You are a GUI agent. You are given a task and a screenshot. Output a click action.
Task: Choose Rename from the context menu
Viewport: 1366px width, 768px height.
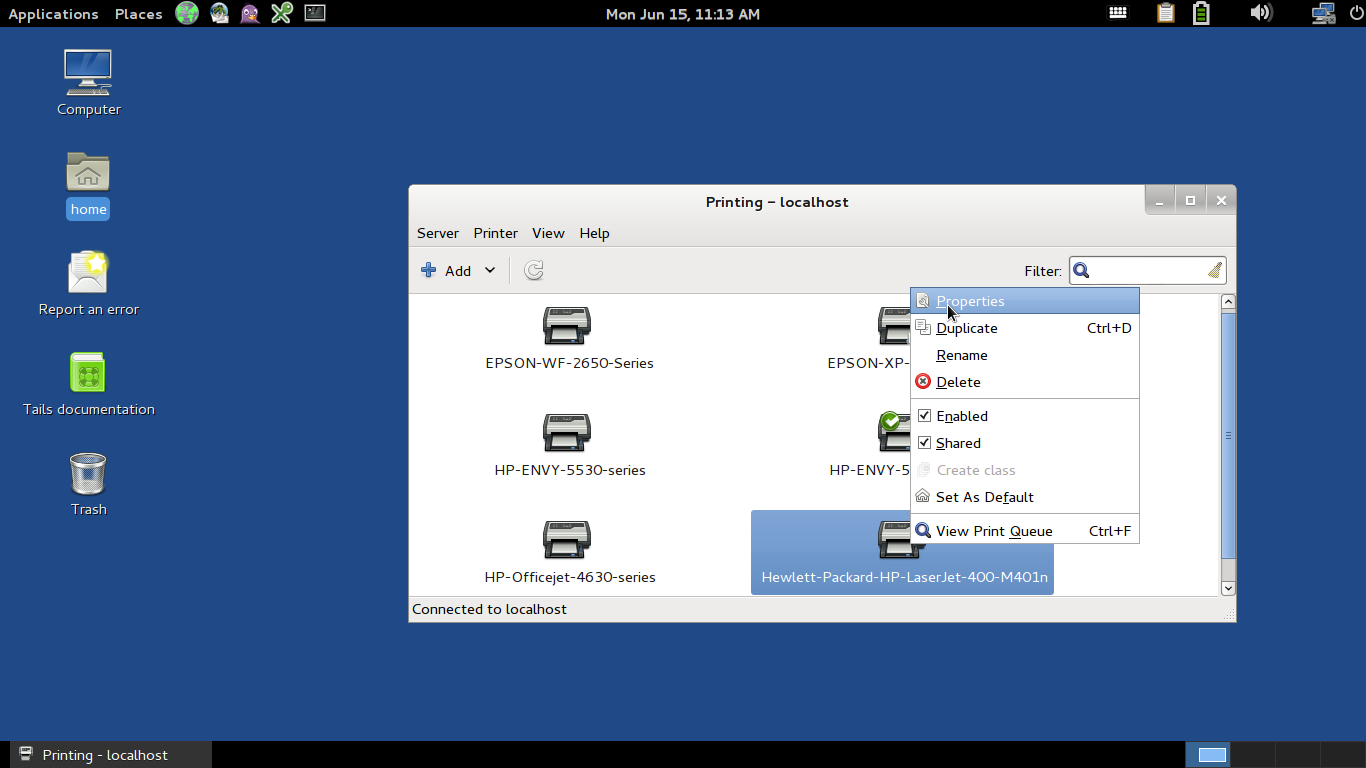pyautogui.click(x=1025, y=355)
